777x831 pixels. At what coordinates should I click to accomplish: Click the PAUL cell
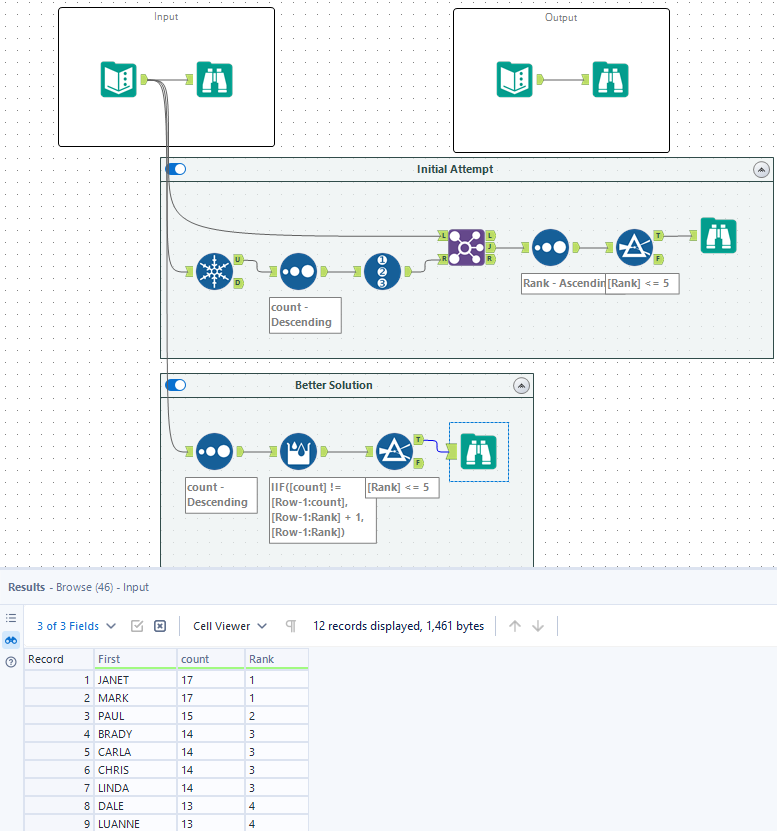[135, 715]
